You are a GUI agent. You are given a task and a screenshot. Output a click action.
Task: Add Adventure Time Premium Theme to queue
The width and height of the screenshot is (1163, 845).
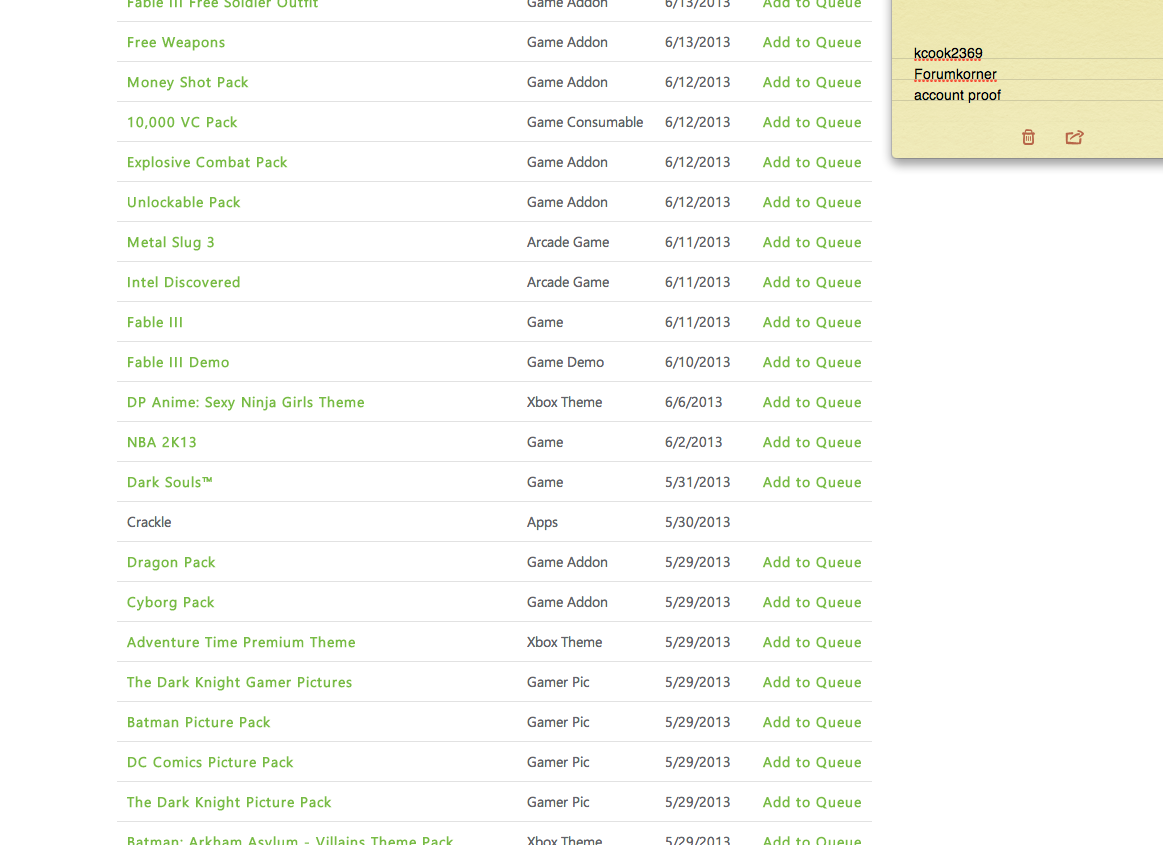(x=812, y=643)
